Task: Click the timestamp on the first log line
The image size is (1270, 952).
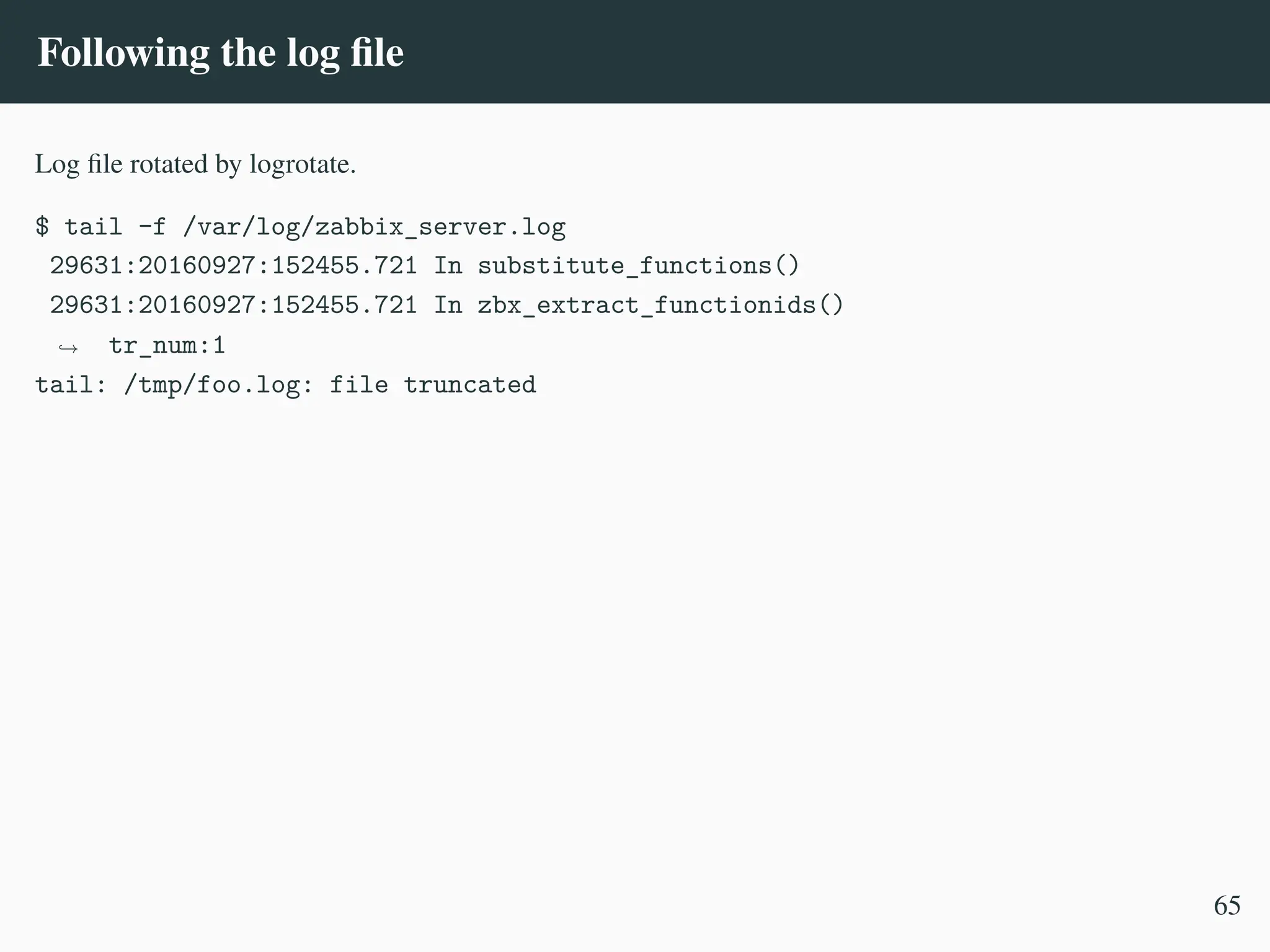Action: coord(233,266)
